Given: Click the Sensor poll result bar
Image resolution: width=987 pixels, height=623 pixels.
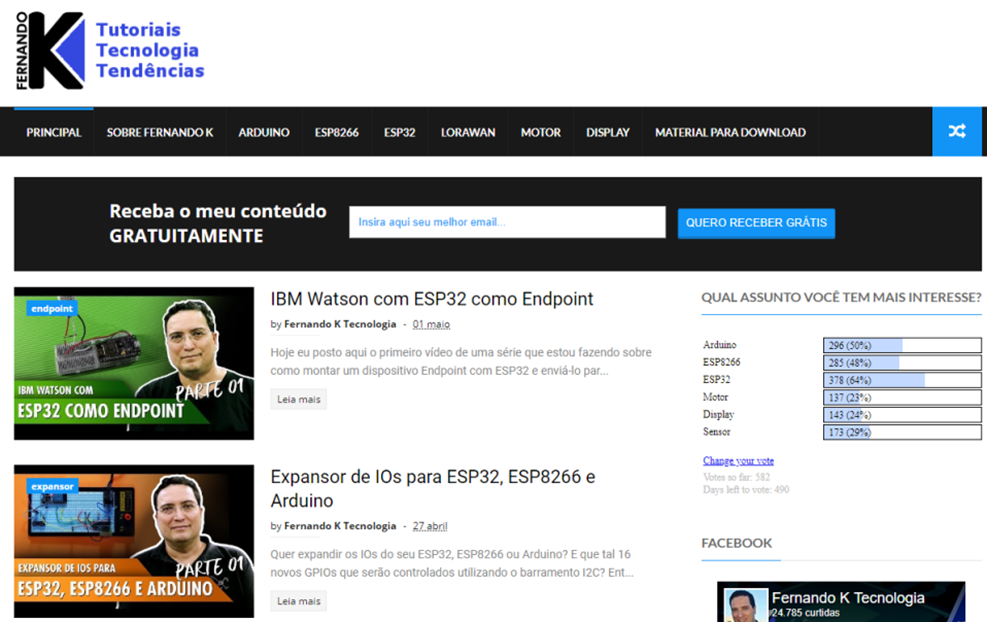Looking at the screenshot, I should point(902,432).
